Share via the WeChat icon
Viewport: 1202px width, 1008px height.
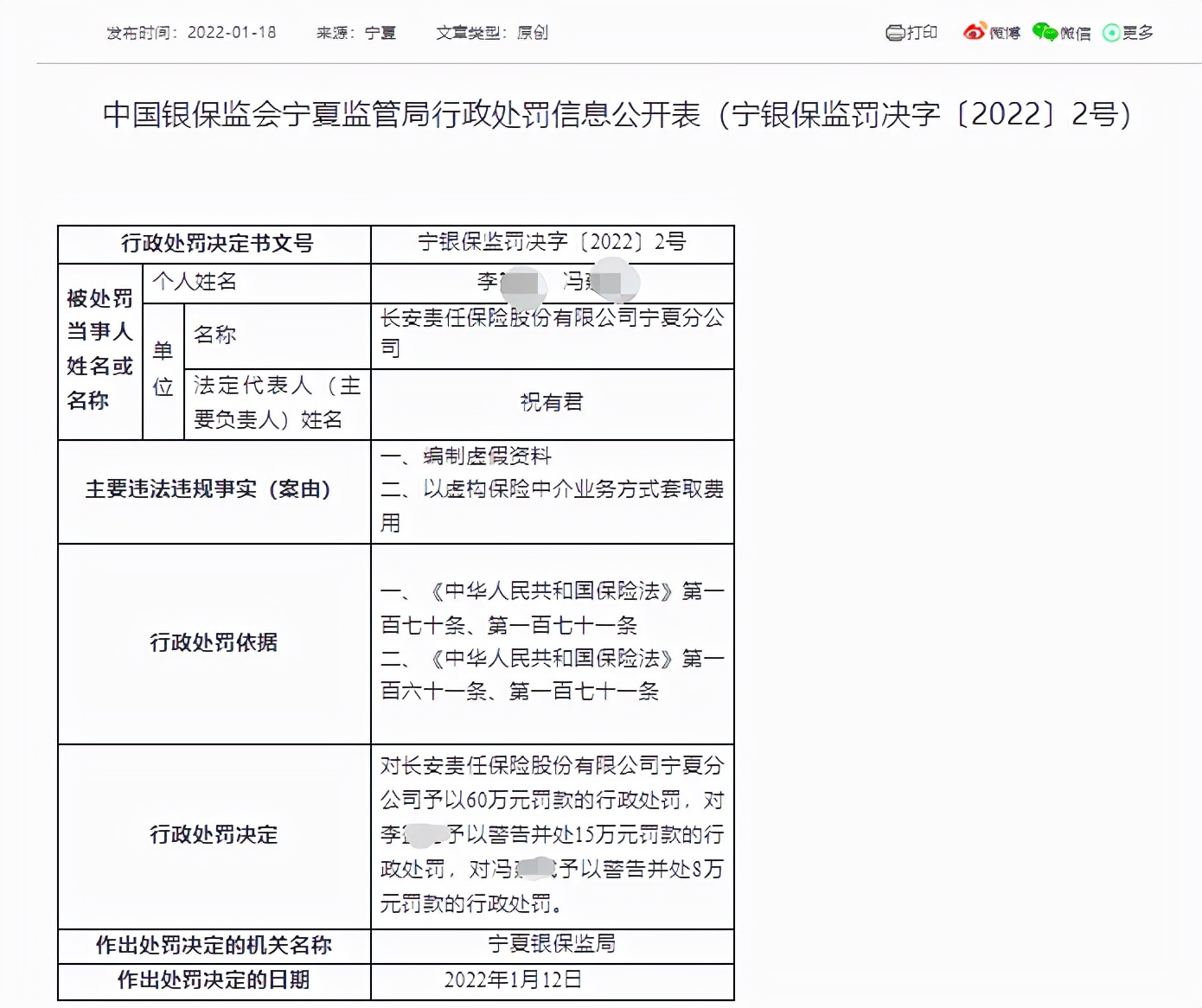(x=1045, y=32)
